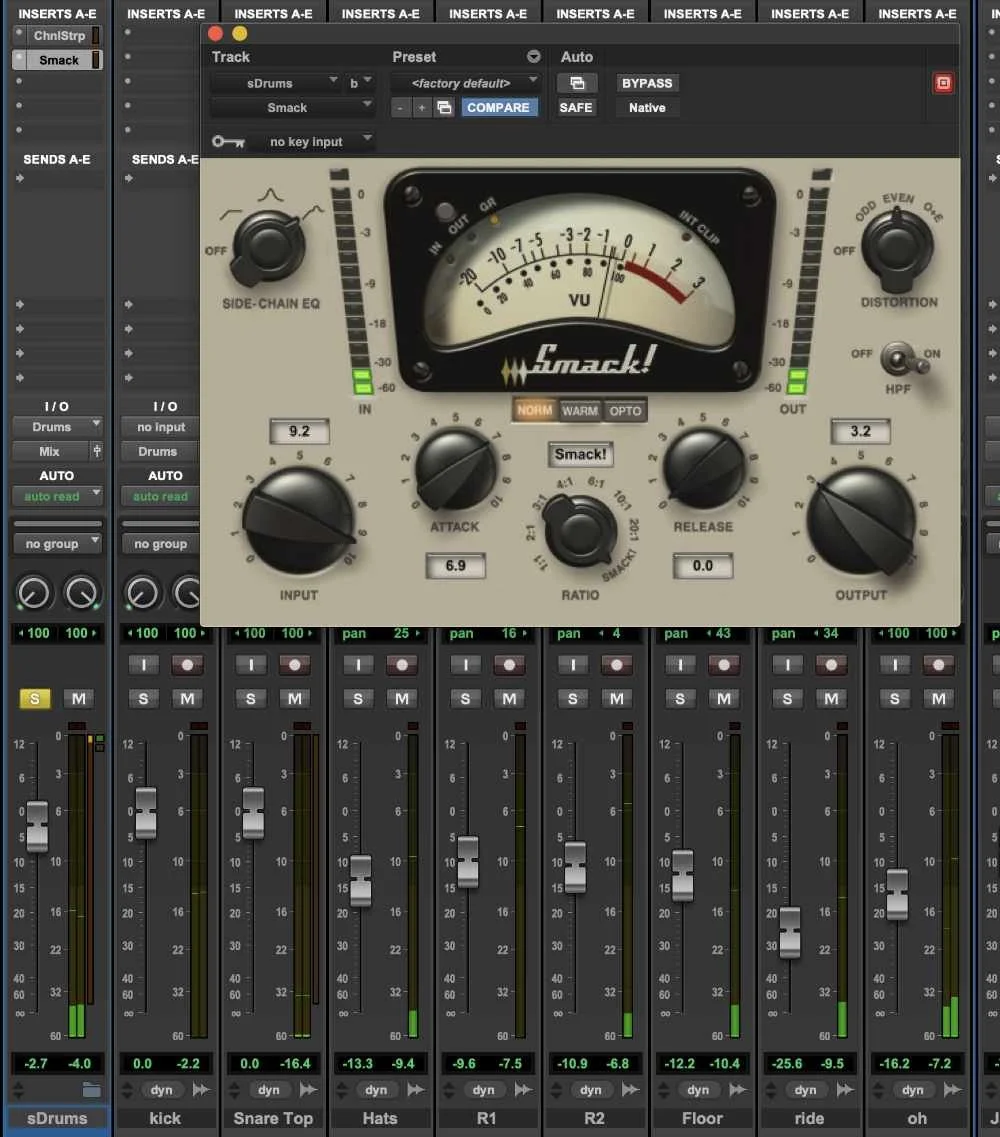
Task: Open the Smack insert slot on sDrums
Action: click(58, 60)
